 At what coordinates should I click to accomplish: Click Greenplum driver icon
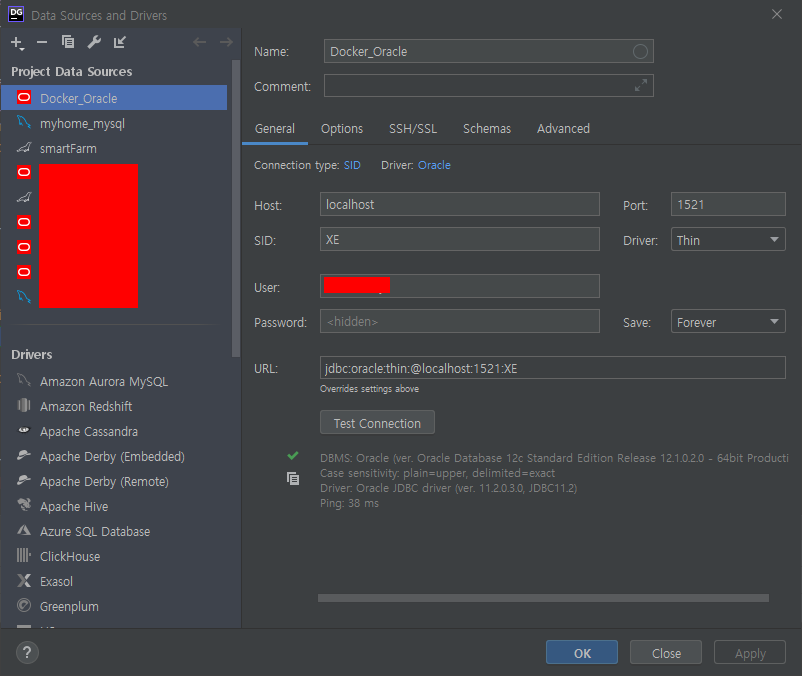click(x=24, y=605)
